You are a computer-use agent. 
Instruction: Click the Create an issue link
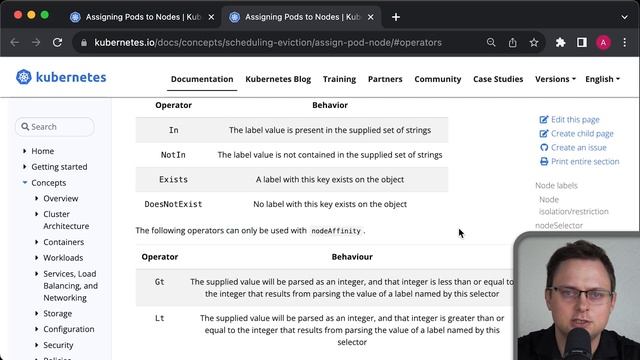coord(578,147)
